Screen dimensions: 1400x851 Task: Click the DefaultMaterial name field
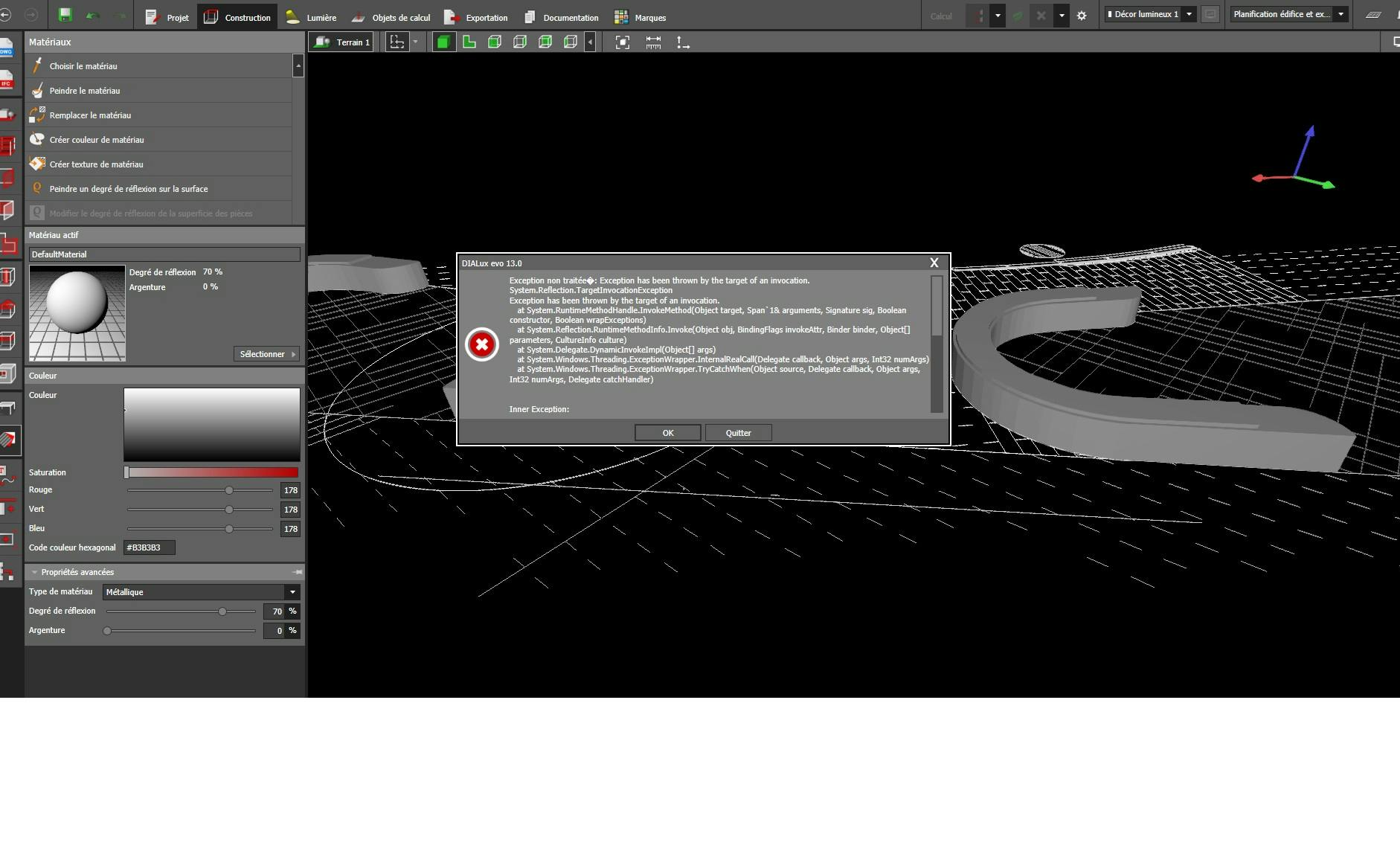click(x=164, y=254)
